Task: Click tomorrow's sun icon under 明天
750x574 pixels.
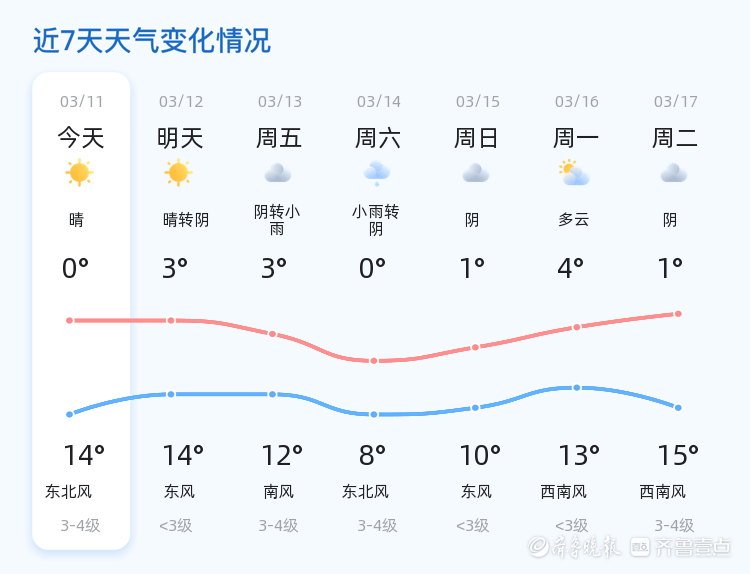Action: click(x=178, y=173)
